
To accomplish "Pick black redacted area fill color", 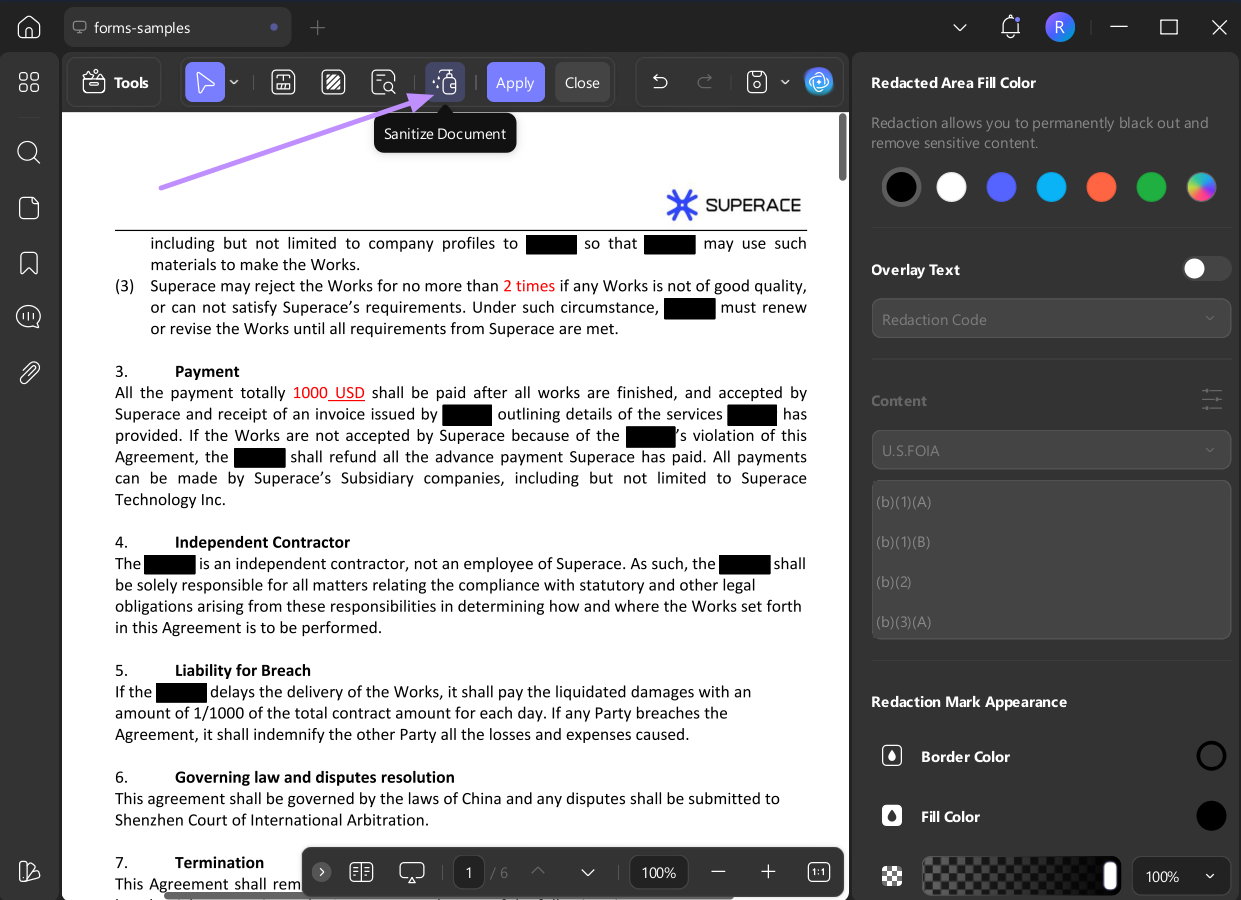I will click(901, 186).
